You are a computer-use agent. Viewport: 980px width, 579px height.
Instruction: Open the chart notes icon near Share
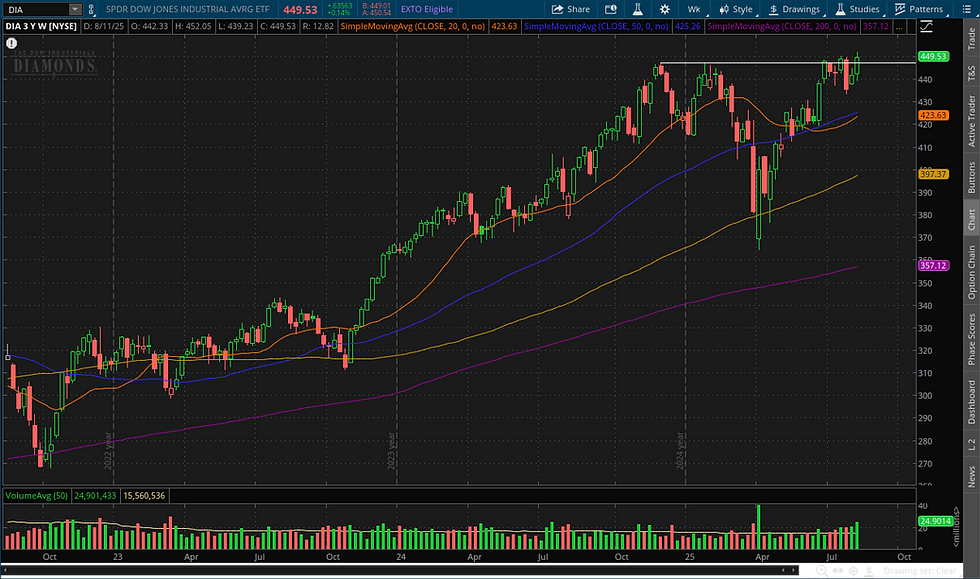(x=611, y=8)
